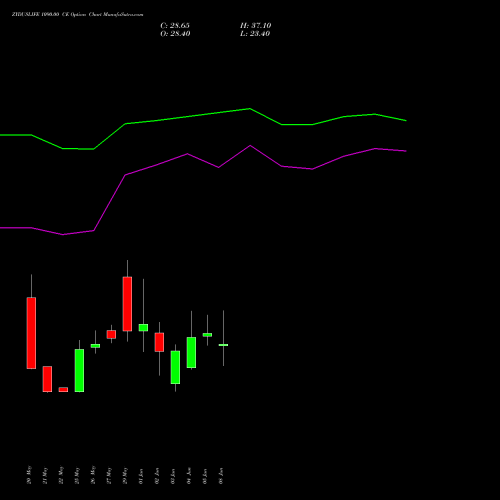This screenshot has width=500, height=500.
Task: Select the 29 May tall red candlestick
Action: point(127,304)
